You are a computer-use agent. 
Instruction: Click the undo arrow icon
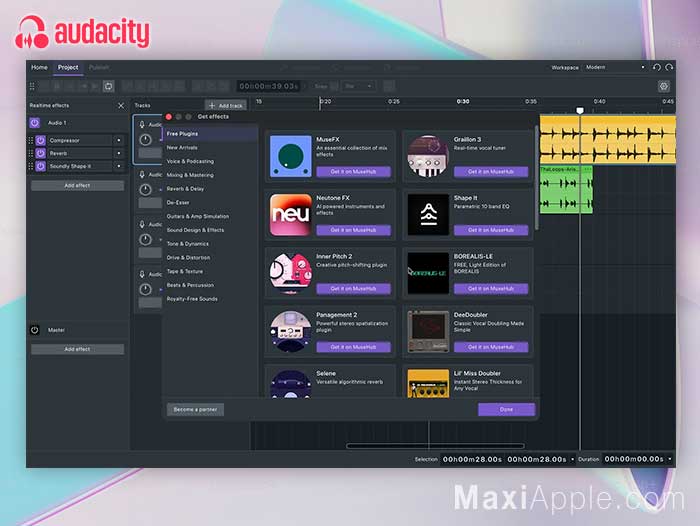(657, 67)
